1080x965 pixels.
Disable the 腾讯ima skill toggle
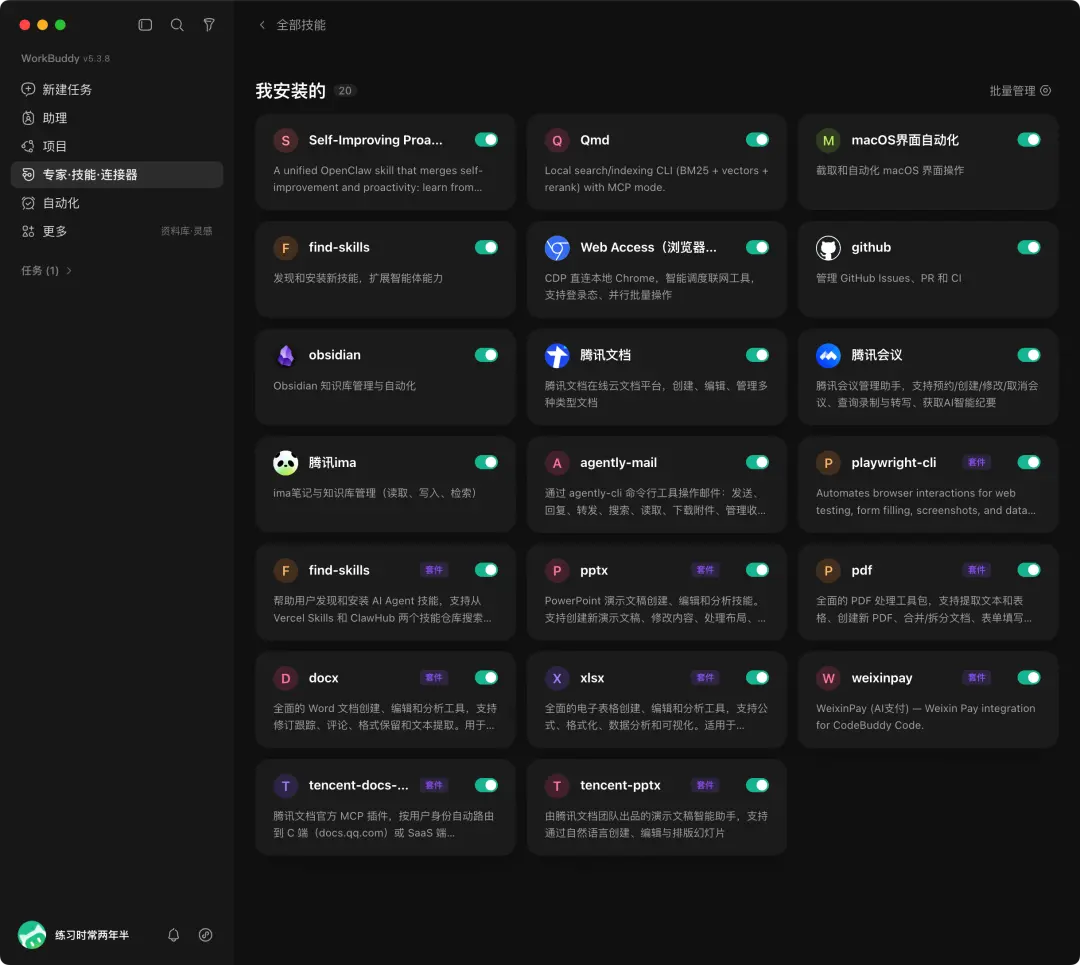pos(486,462)
